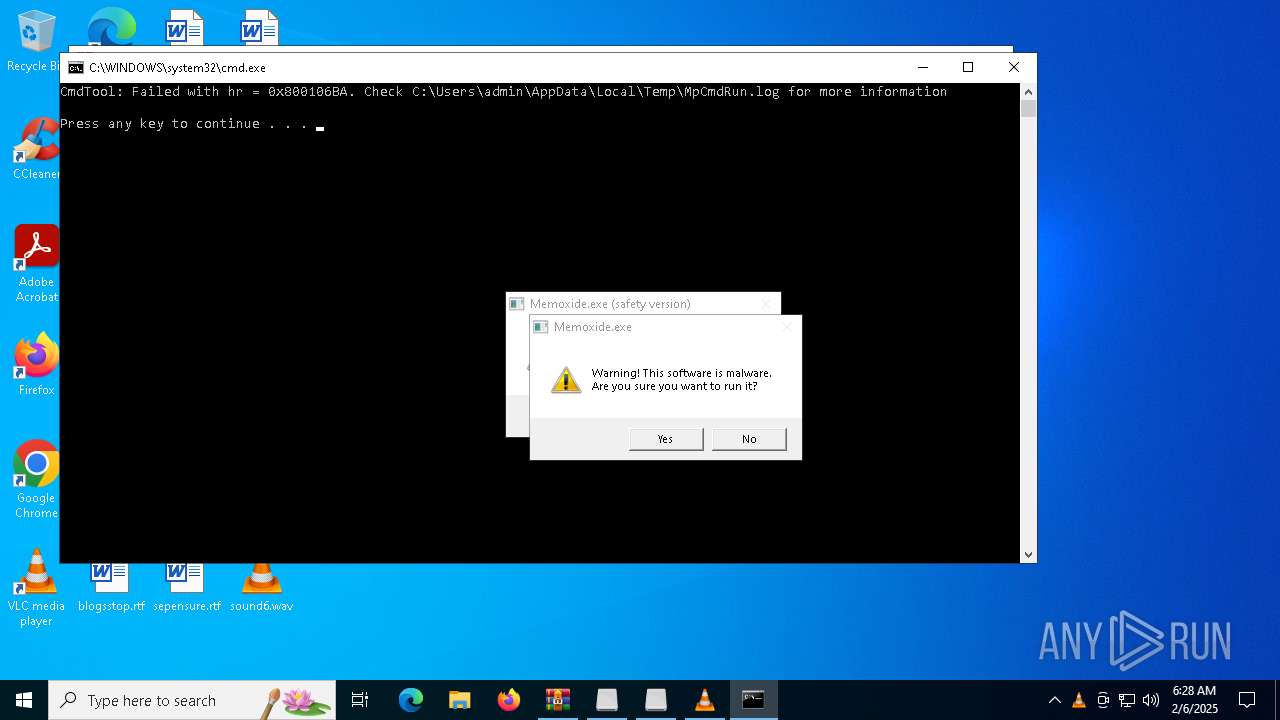Viewport: 1280px width, 720px height.
Task: Select the Firefox desktop shortcut
Action: [x=36, y=365]
